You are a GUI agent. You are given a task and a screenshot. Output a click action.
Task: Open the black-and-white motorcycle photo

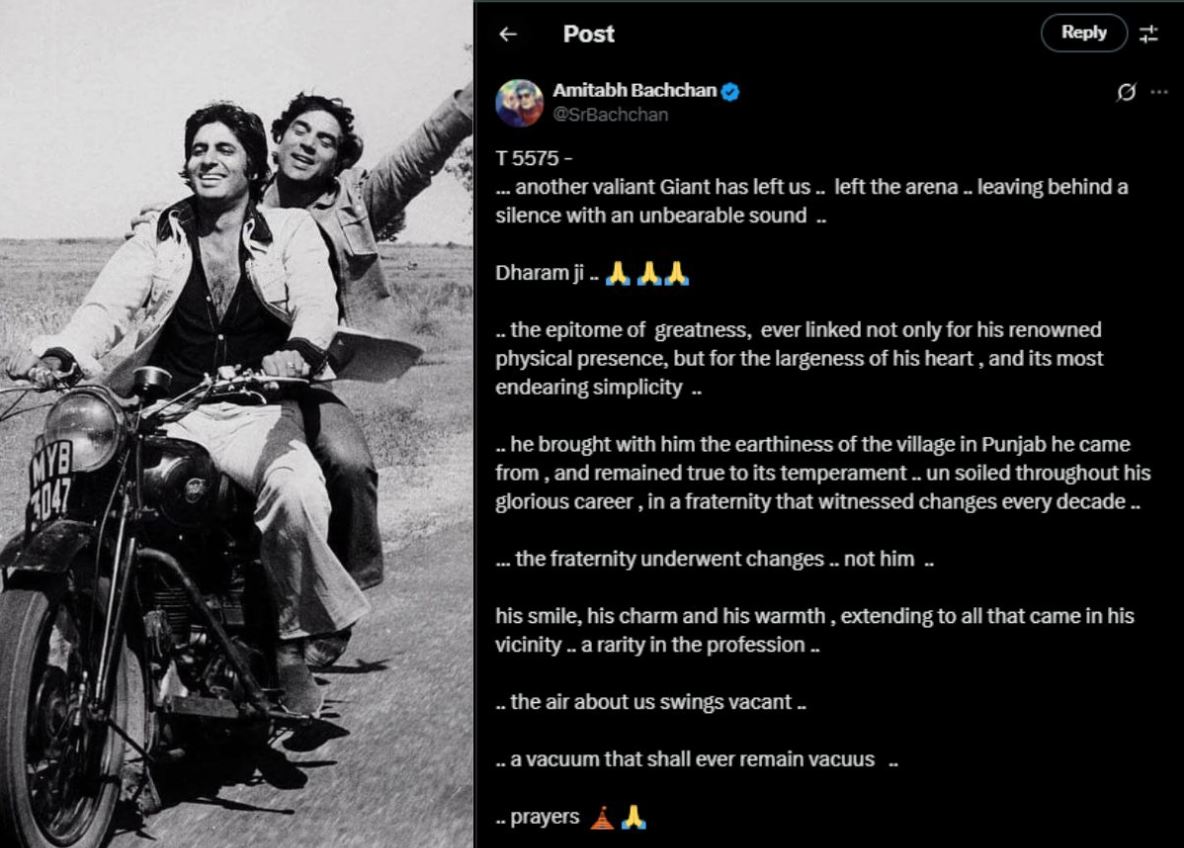point(236,424)
